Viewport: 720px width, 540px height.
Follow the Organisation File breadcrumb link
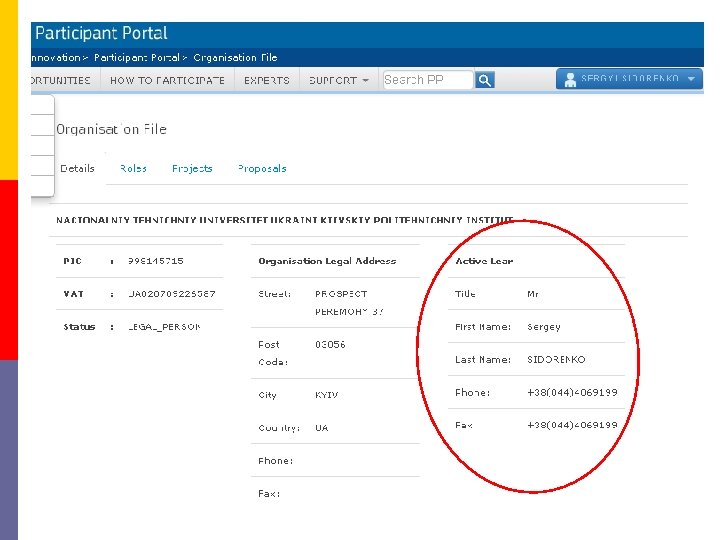(x=235, y=58)
